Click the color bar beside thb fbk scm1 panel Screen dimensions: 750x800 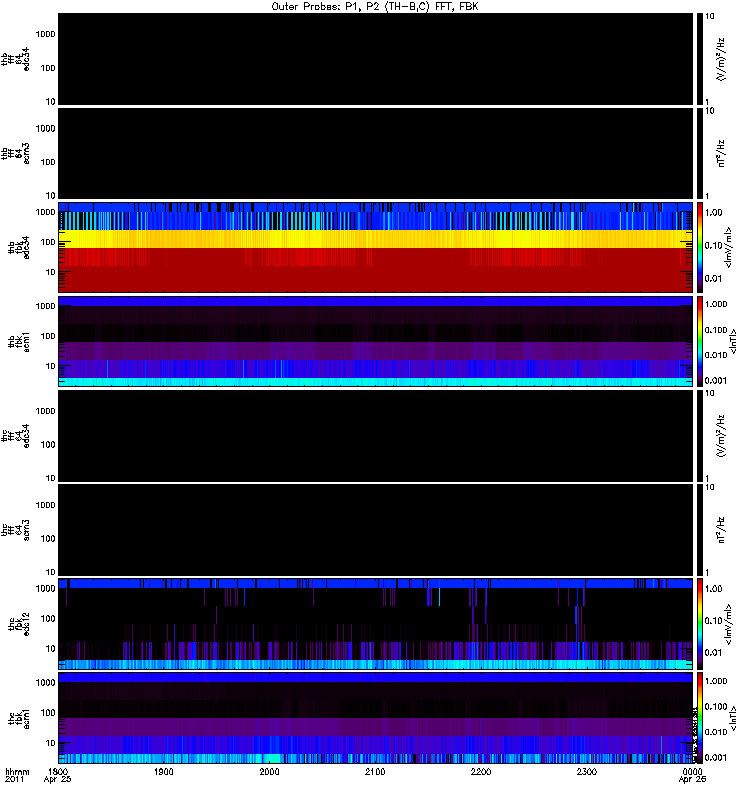click(x=700, y=341)
